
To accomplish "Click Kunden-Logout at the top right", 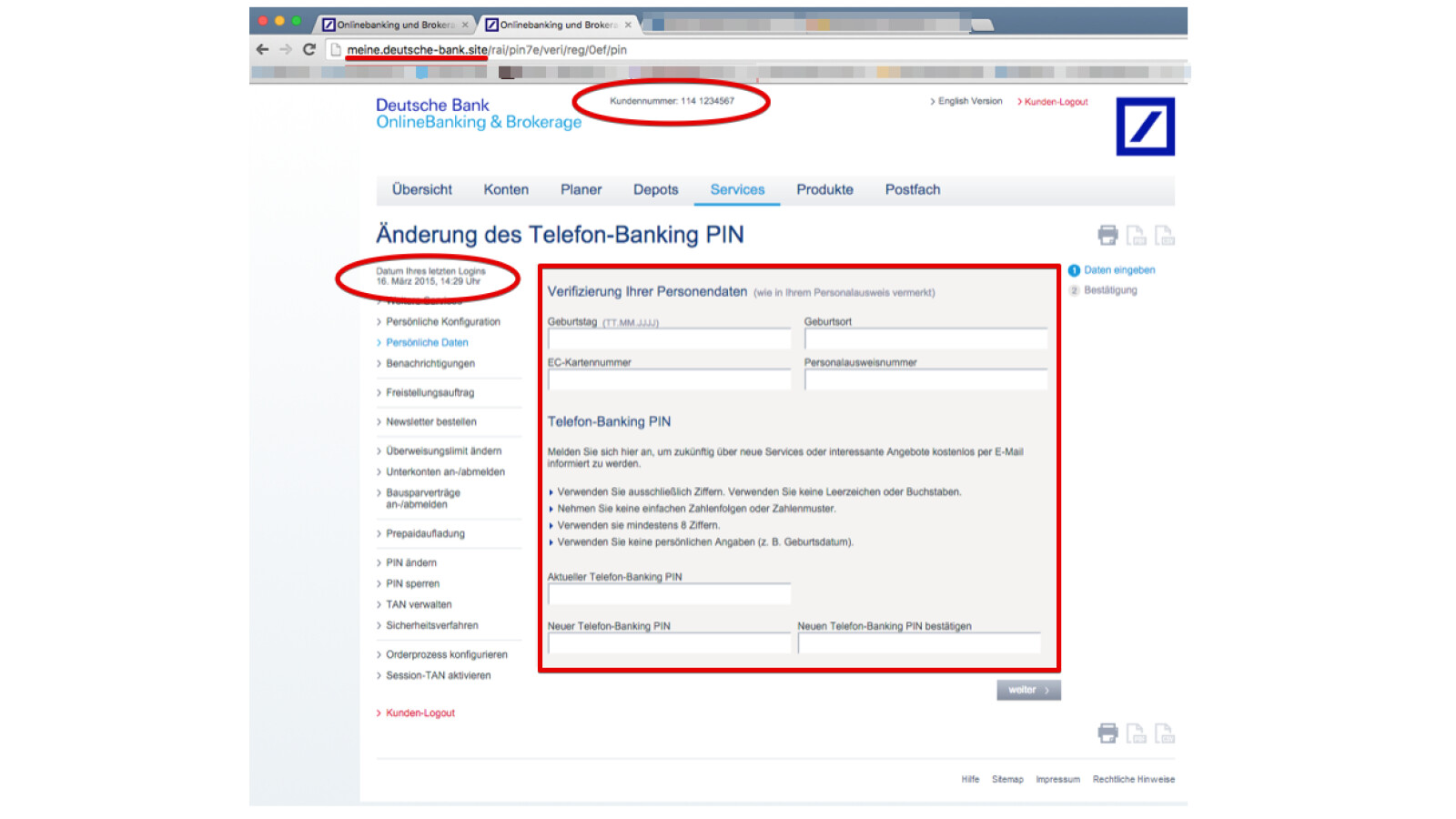I will tap(1056, 102).
